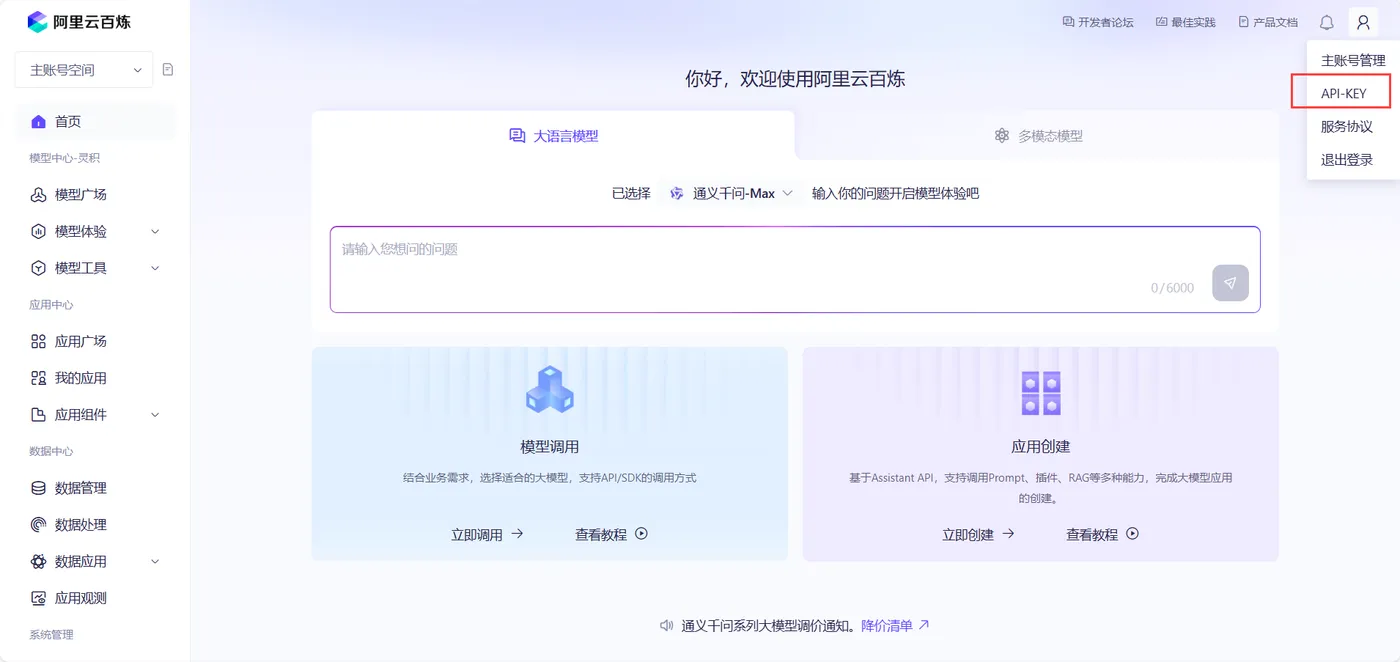Click play icon in 应用创建 card
The width and height of the screenshot is (1400, 662).
point(1133,534)
